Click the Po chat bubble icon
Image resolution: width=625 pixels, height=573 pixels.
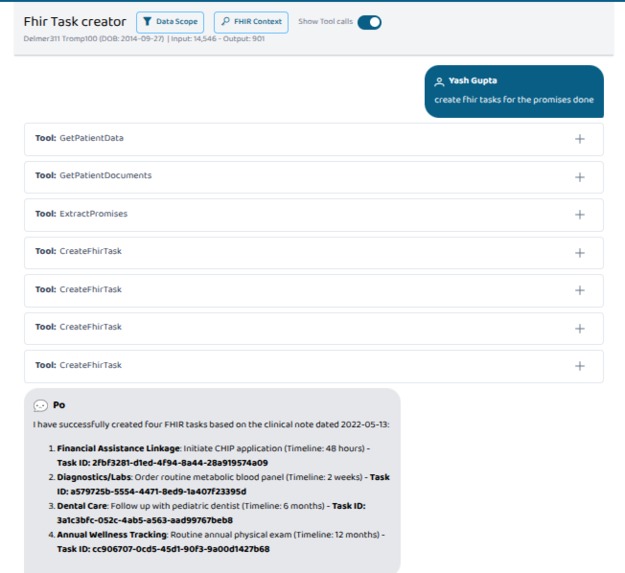point(40,406)
